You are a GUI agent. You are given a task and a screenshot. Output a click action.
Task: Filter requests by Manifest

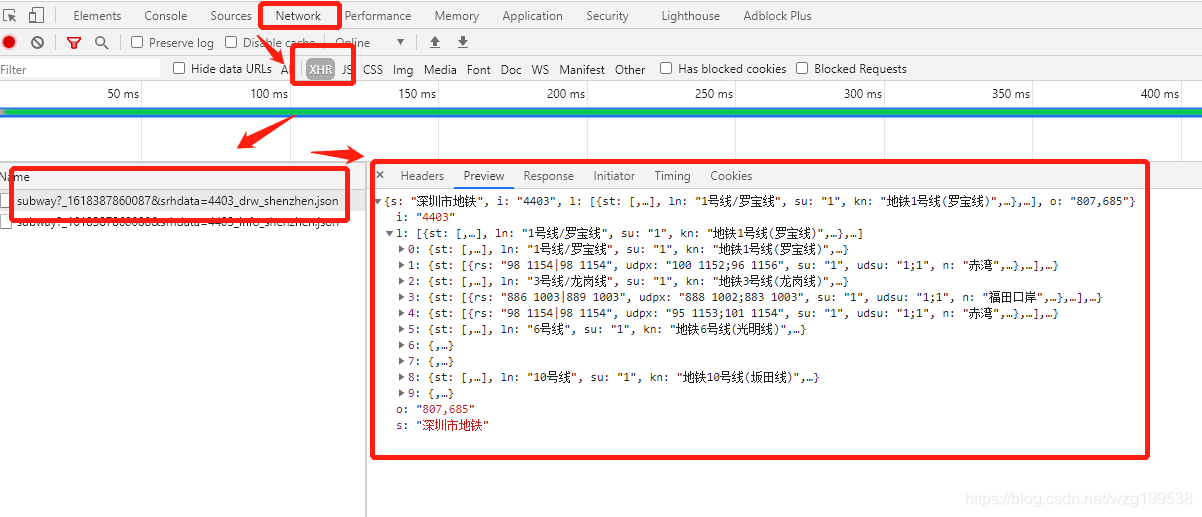click(582, 69)
